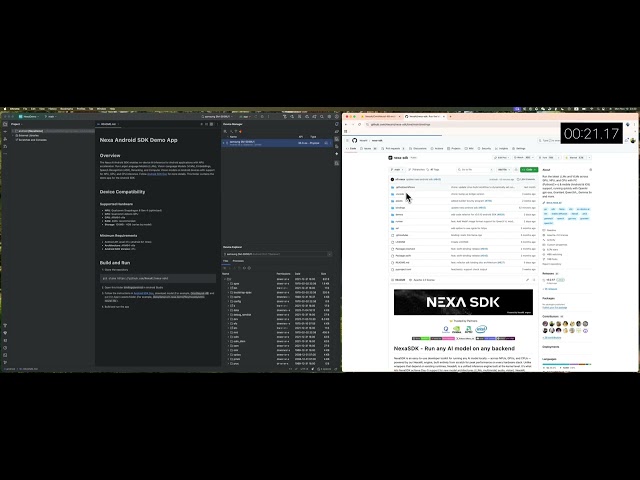Open the NexaDemo project dropdown

pos(30,117)
